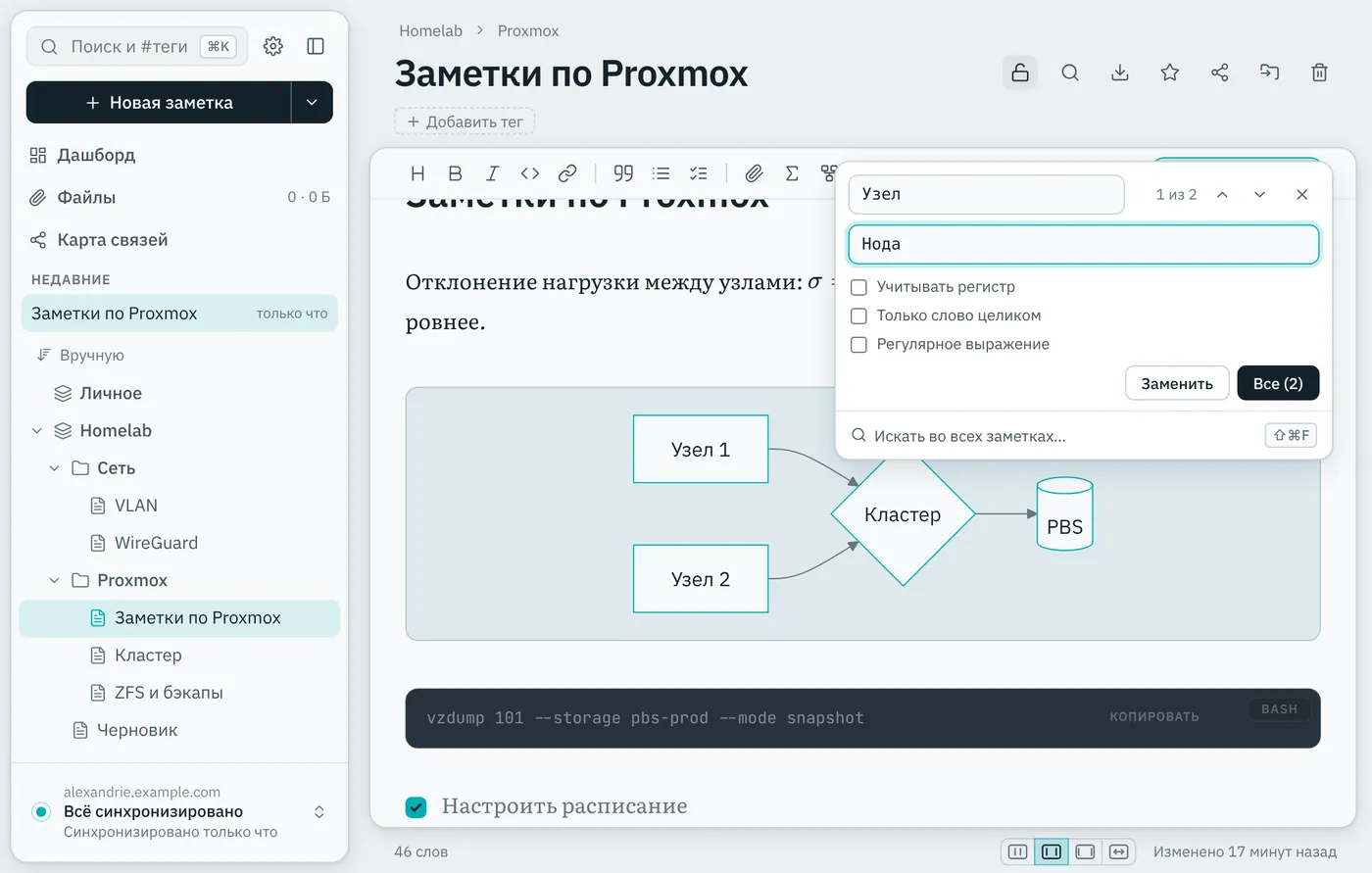Open Дашборд in sidebar
Screen dimensions: 1372x873
[179, 155]
